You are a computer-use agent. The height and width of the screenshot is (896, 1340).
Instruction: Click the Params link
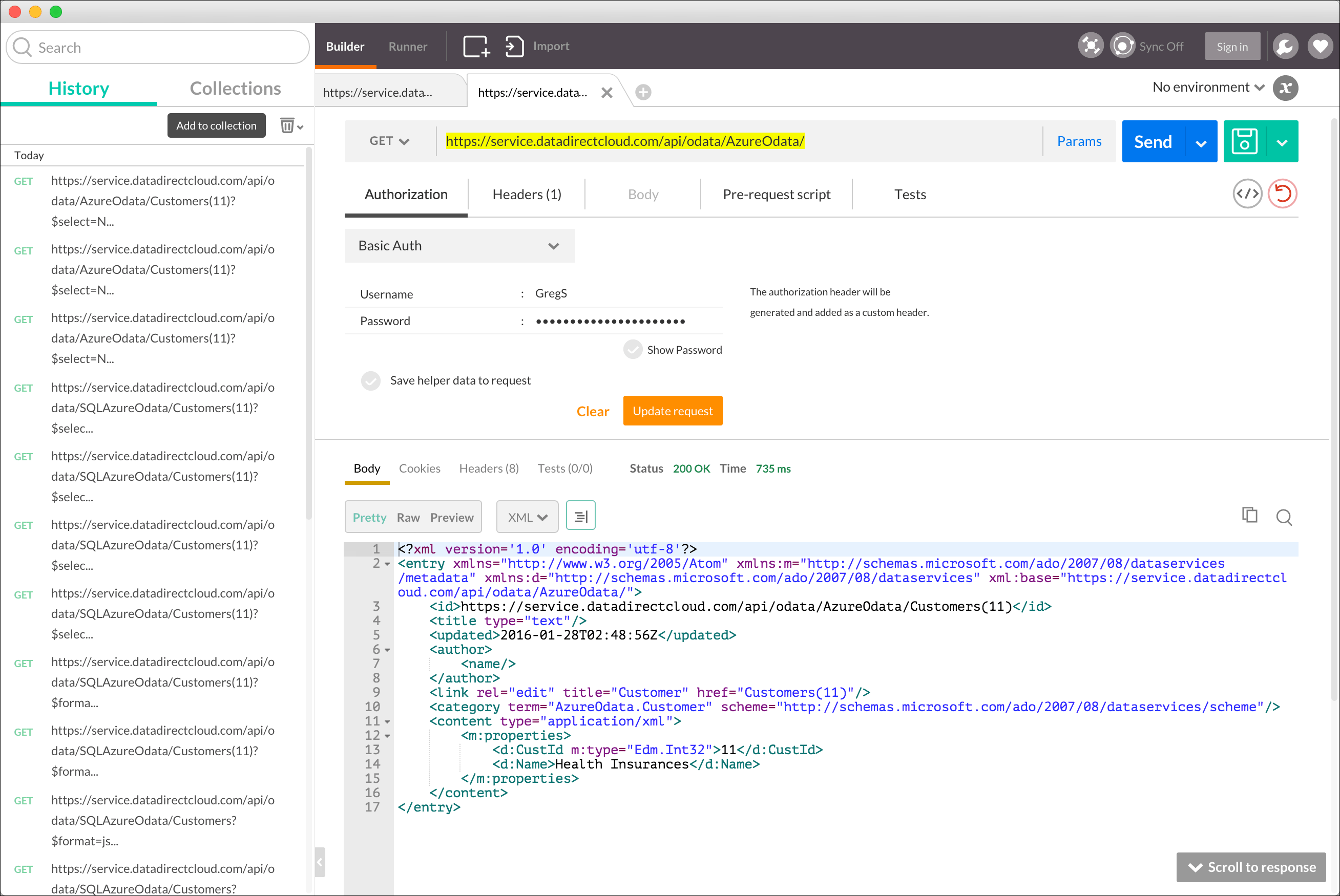coord(1079,141)
